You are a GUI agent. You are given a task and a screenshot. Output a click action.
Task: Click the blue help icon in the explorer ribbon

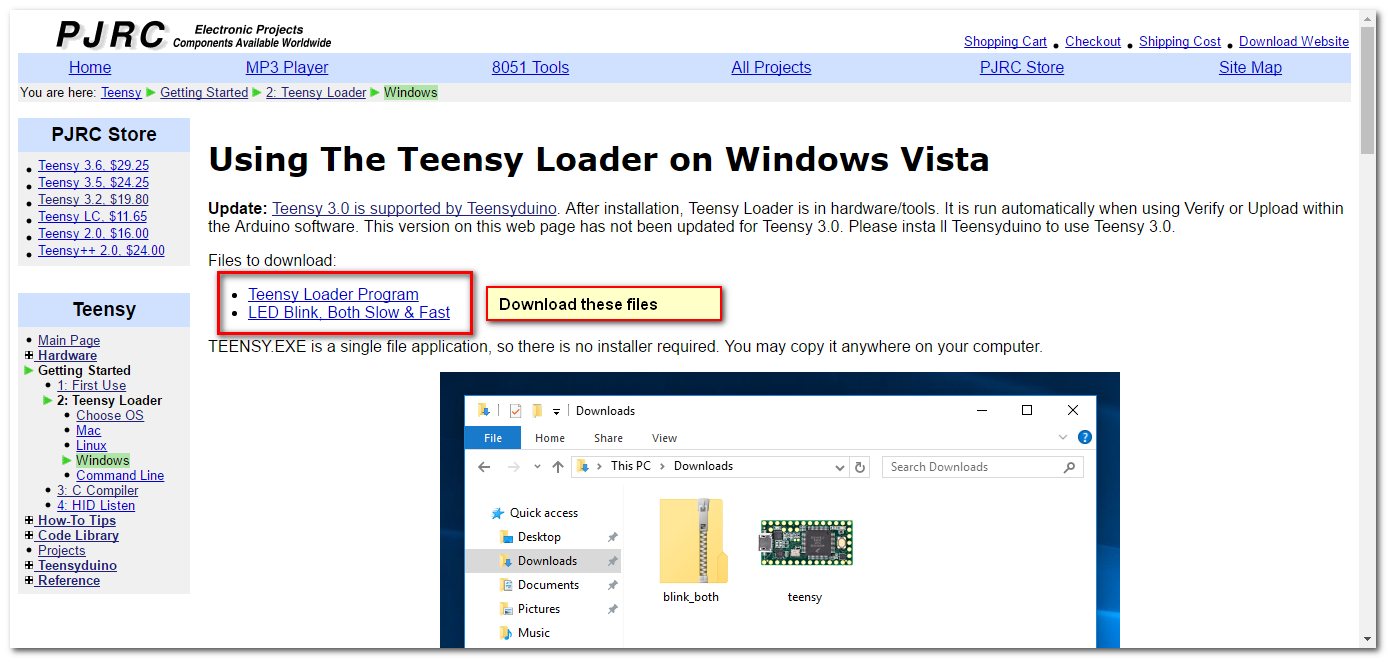(1085, 438)
